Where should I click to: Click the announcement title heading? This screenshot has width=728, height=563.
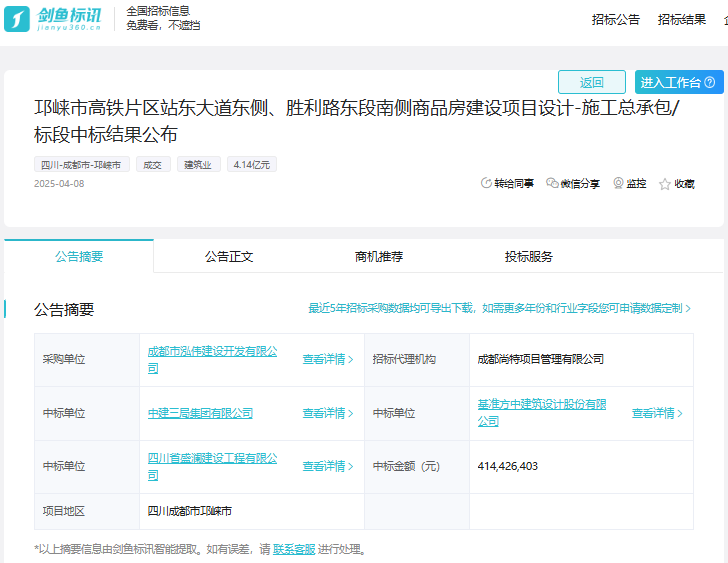[x=357, y=121]
